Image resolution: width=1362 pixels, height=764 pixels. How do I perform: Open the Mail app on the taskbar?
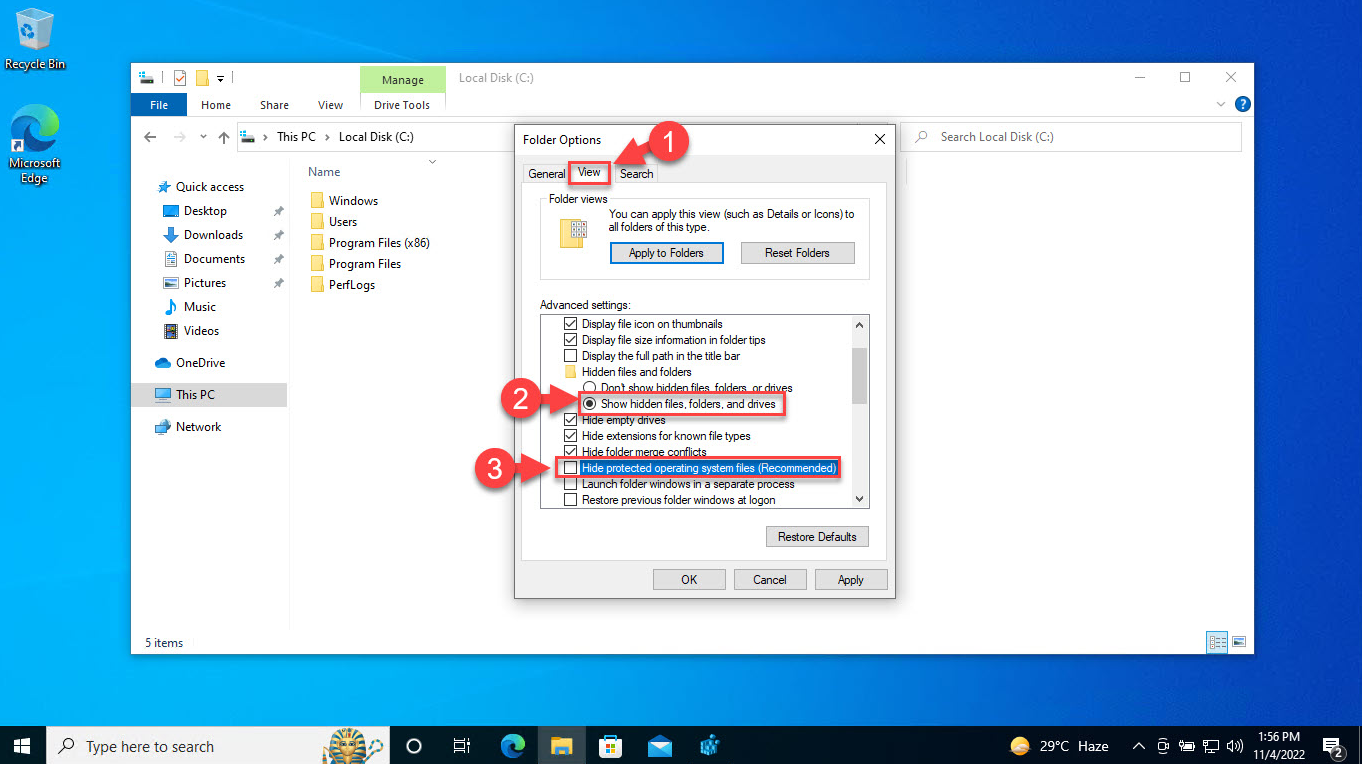pyautogui.click(x=659, y=746)
